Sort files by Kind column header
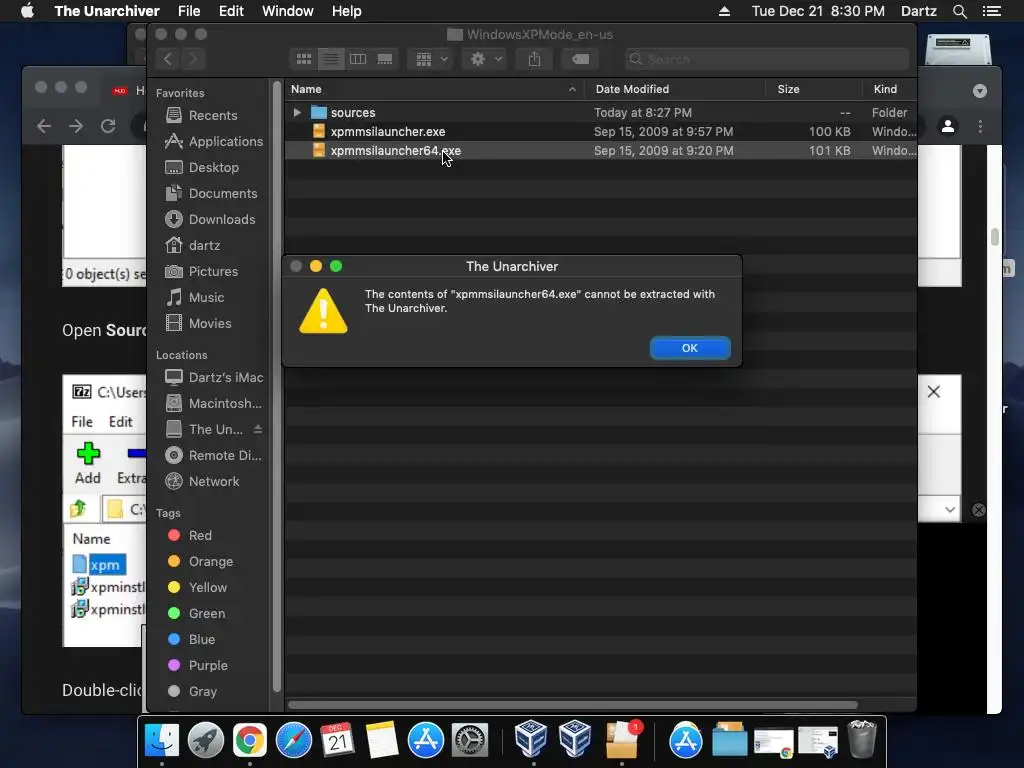The width and height of the screenshot is (1024, 768). [889, 89]
